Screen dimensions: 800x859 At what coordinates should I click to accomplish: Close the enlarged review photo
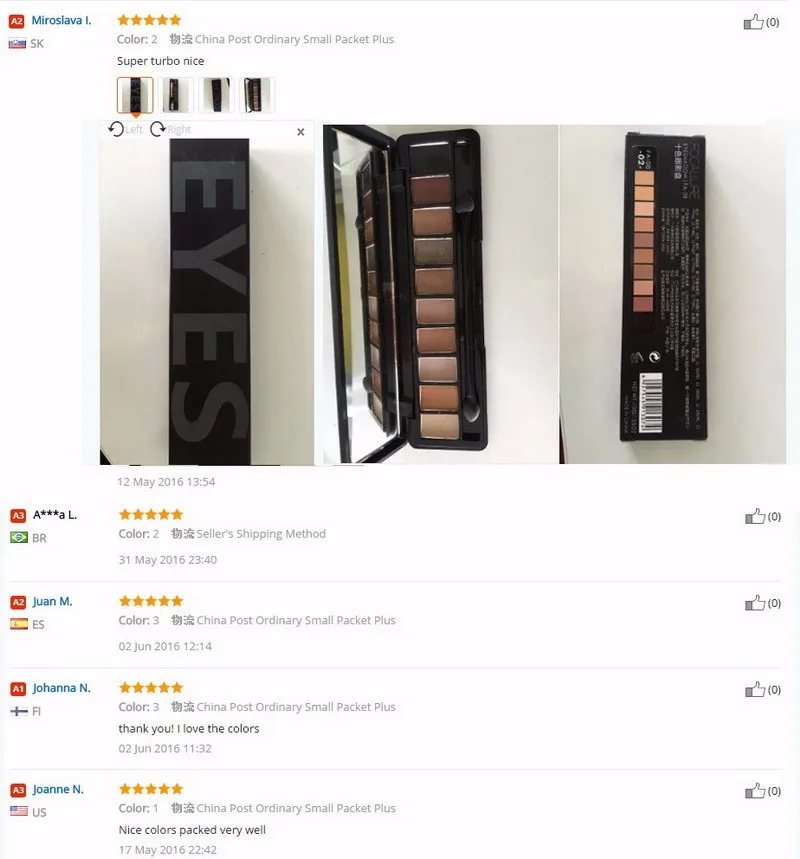tap(300, 132)
